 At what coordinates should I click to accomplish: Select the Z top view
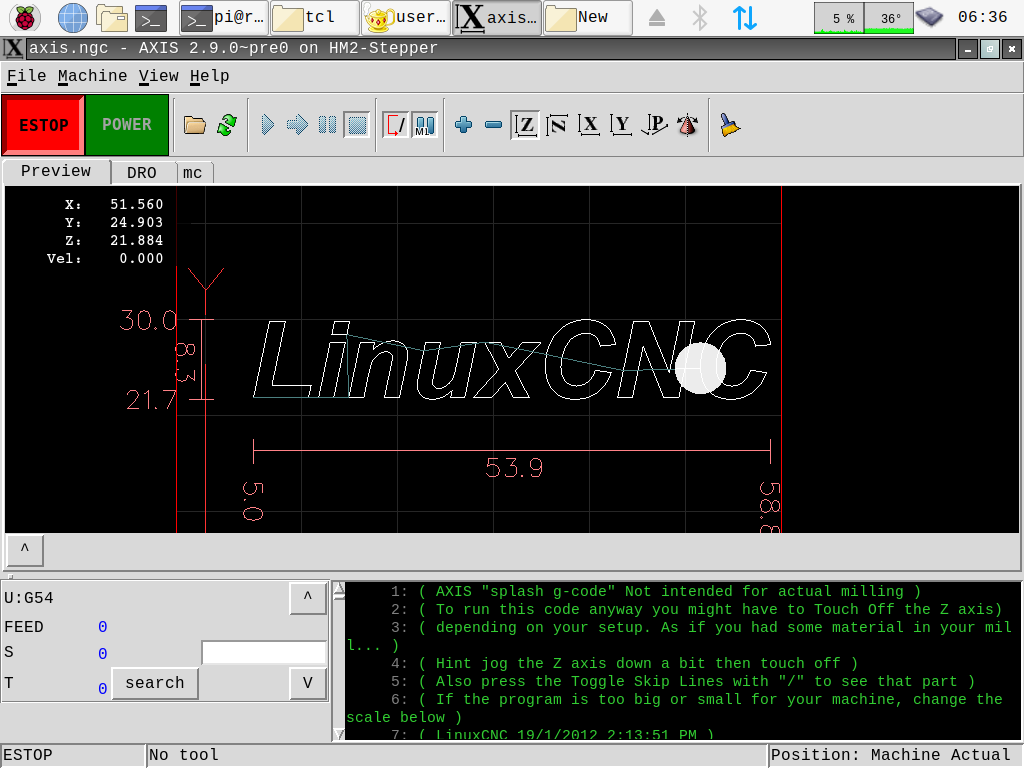point(525,125)
